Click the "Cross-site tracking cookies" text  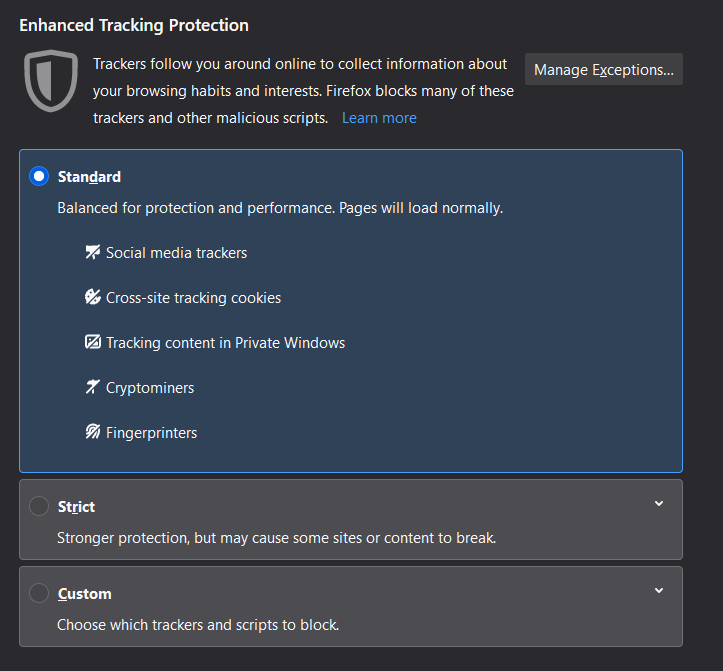click(193, 298)
